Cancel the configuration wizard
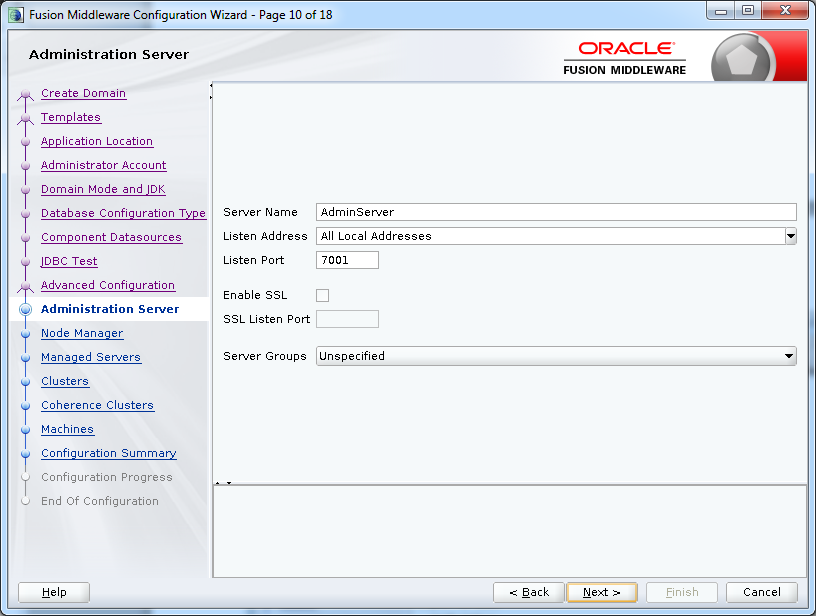The image size is (816, 616). 762,592
